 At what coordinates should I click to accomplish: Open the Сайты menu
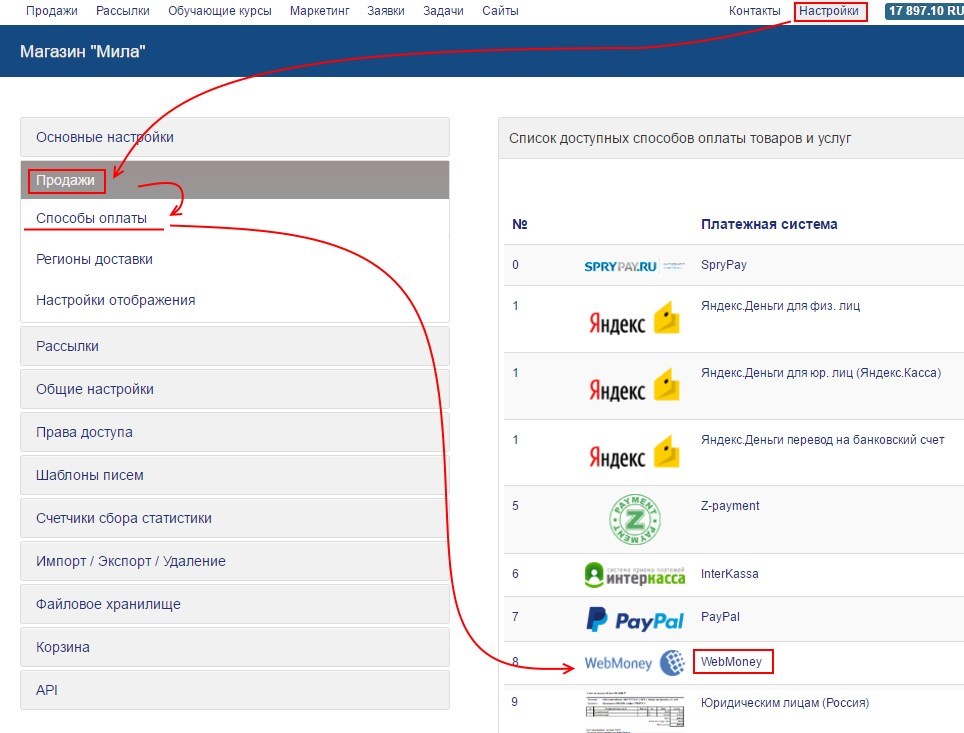[x=500, y=11]
